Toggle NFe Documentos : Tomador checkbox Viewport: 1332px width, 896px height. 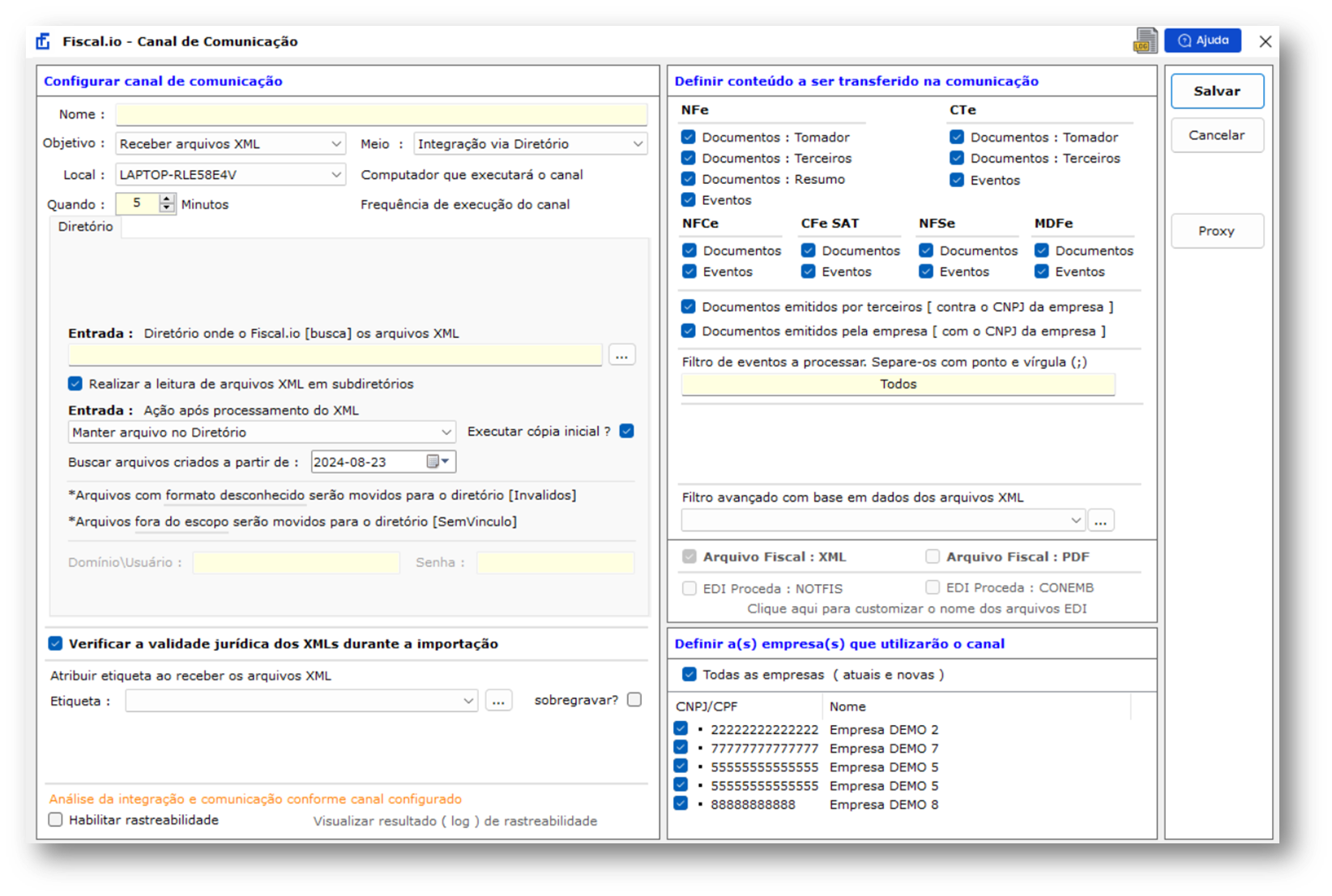point(689,137)
